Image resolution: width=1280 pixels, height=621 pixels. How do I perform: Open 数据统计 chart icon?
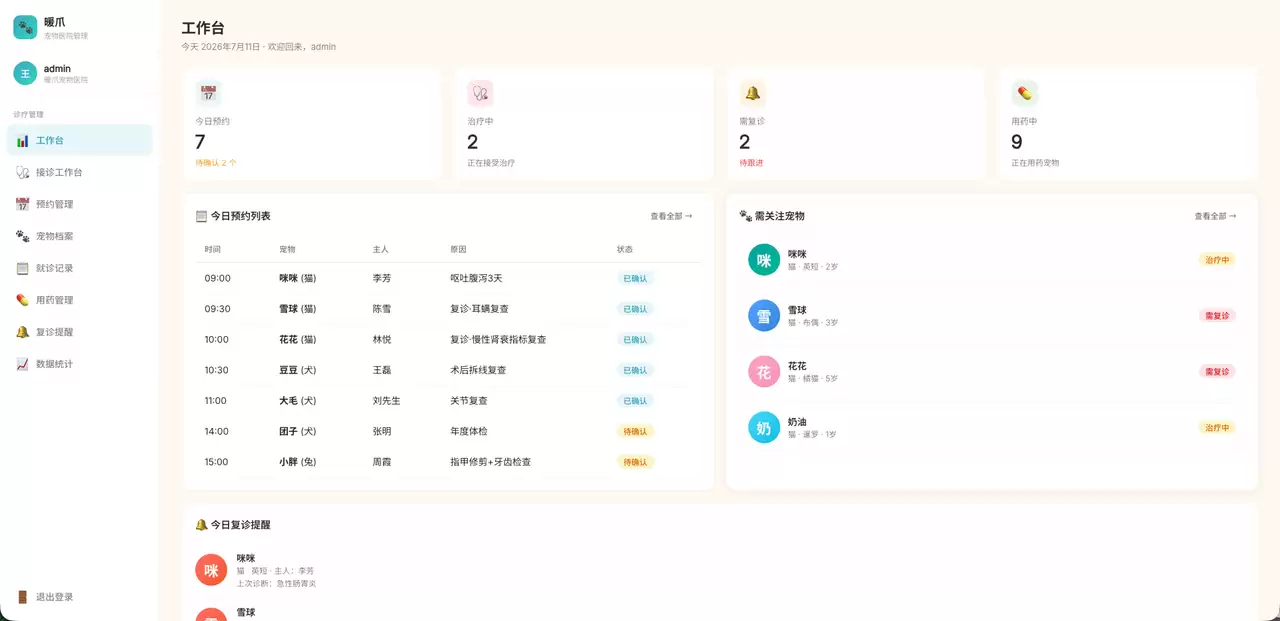point(22,364)
